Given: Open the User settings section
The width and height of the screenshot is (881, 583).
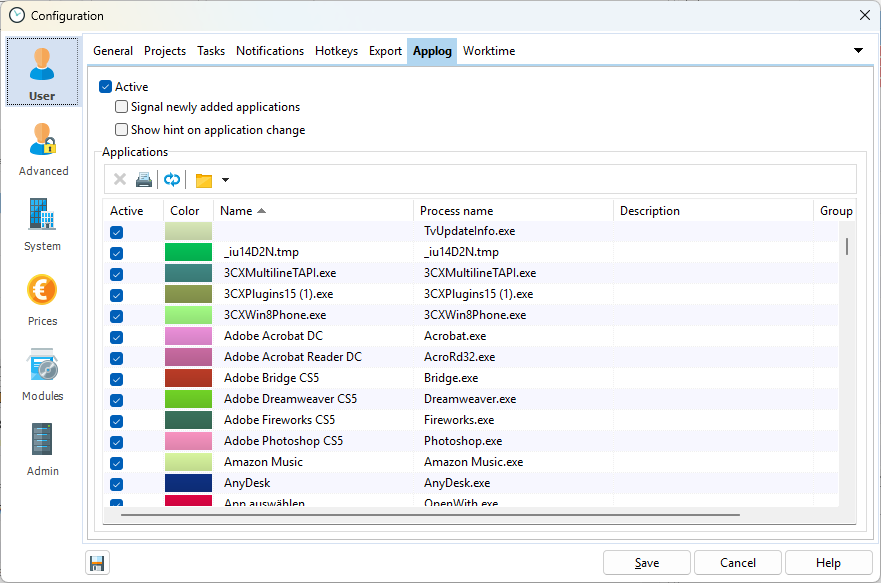Looking at the screenshot, I should point(42,72).
